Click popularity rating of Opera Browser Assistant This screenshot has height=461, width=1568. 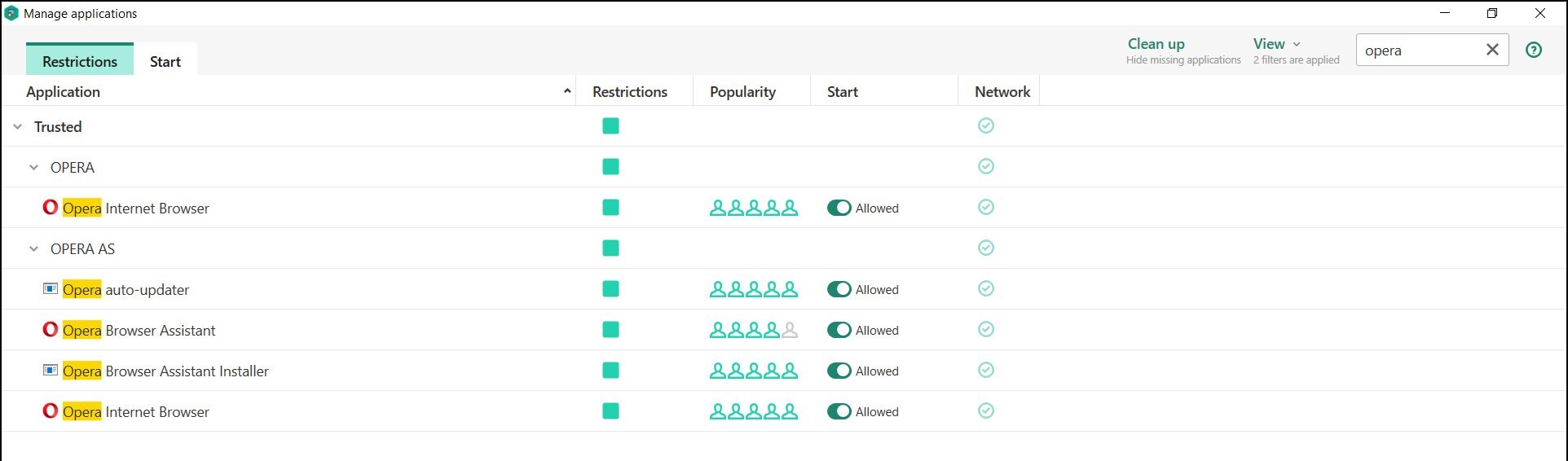[x=754, y=330]
